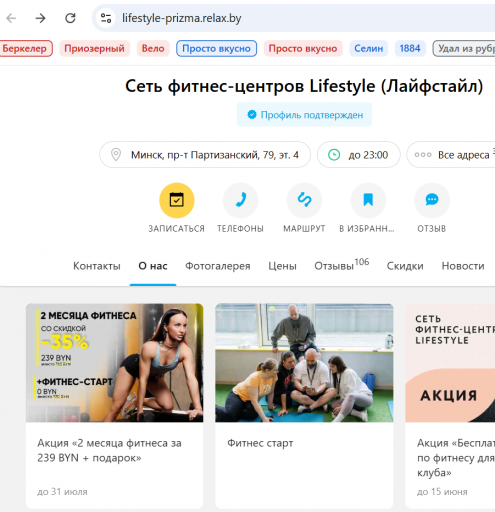Viewport: 495px width, 512px height.
Task: Open the red Просто вкусно bookmark
Action: (303, 49)
